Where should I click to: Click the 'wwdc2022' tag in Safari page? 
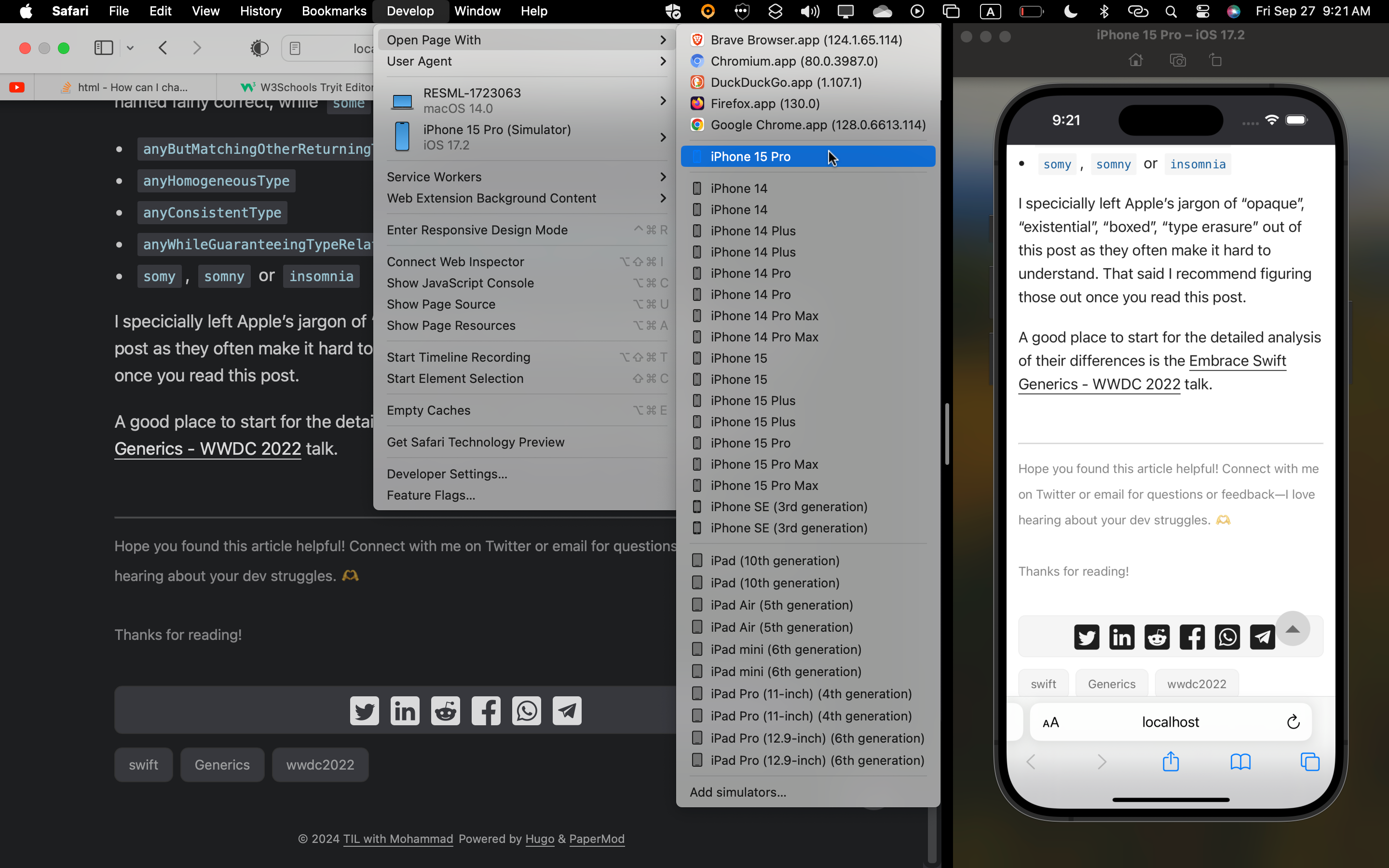(320, 765)
